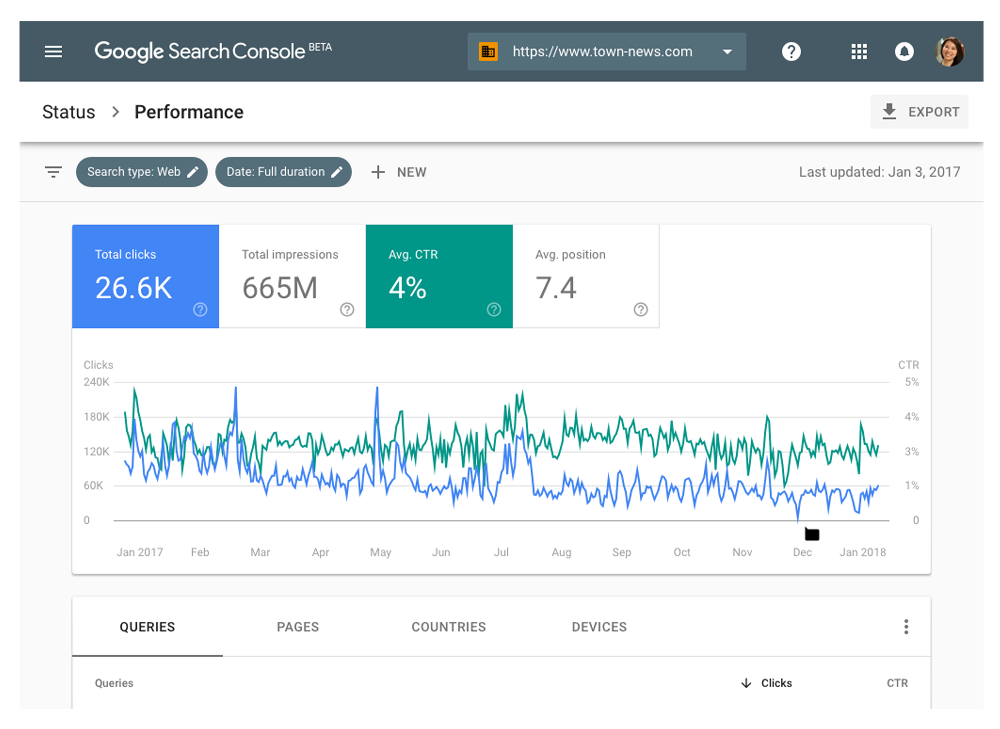Open the table overflow menu with three dots

906,626
